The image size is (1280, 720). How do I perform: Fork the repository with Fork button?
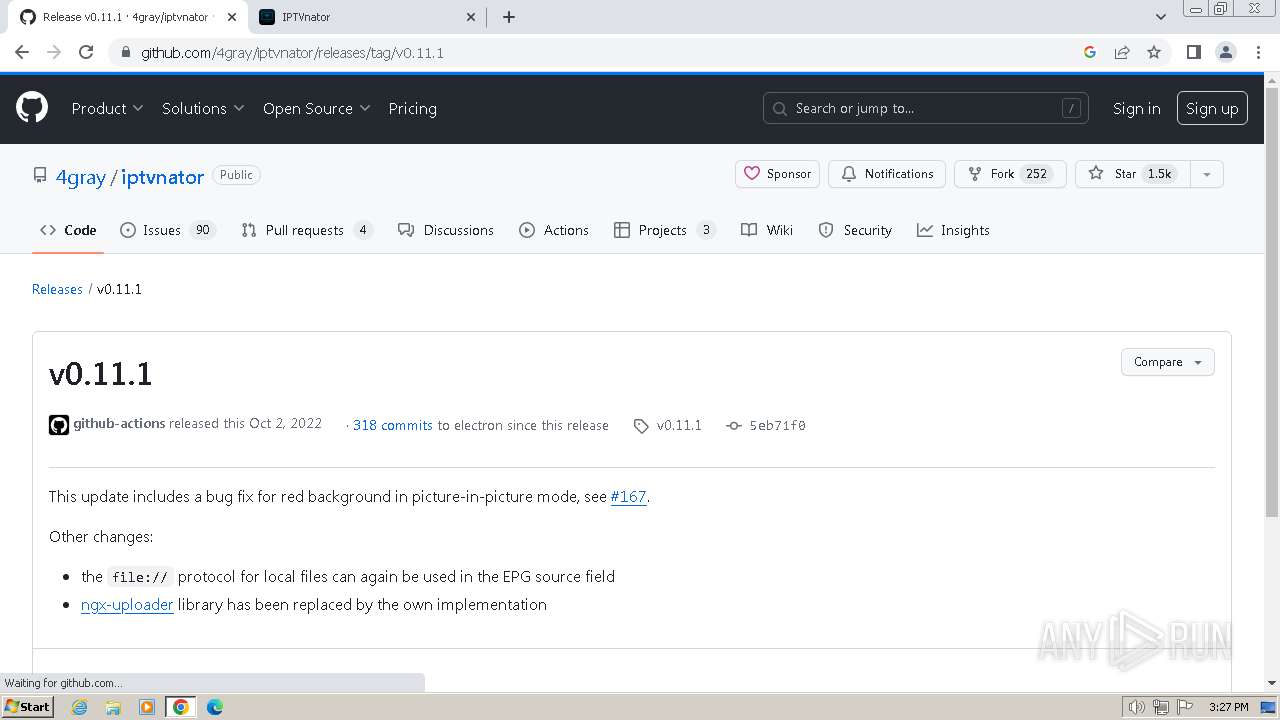click(1010, 174)
